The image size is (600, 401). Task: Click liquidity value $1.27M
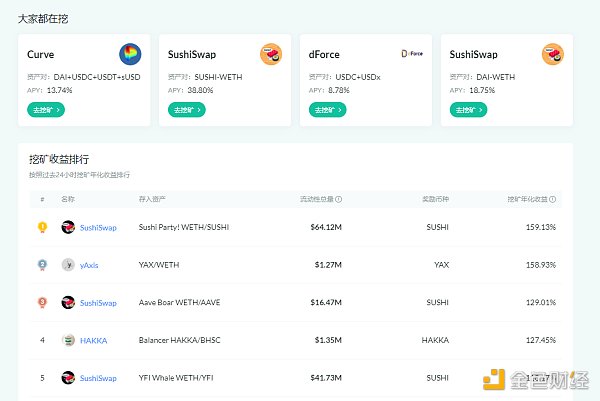328,265
